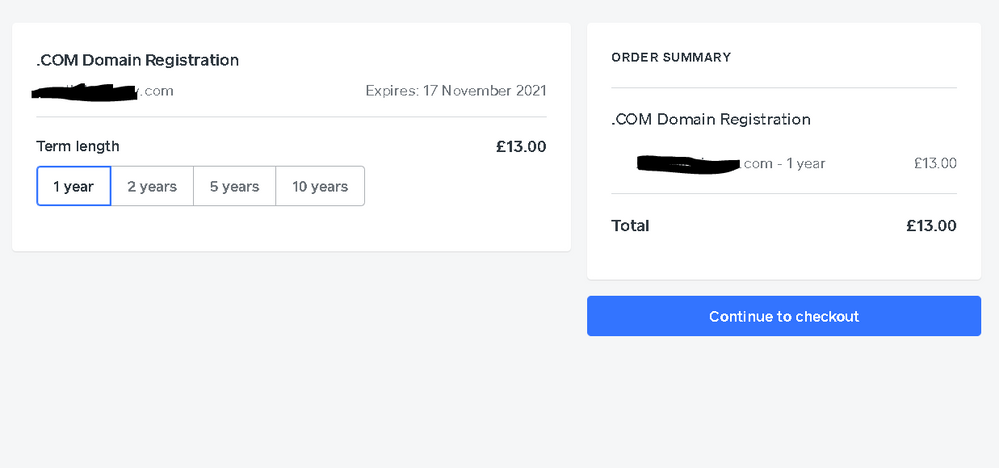The height and width of the screenshot is (468, 999).
Task: Choose the 2 years term option
Action: coord(152,186)
